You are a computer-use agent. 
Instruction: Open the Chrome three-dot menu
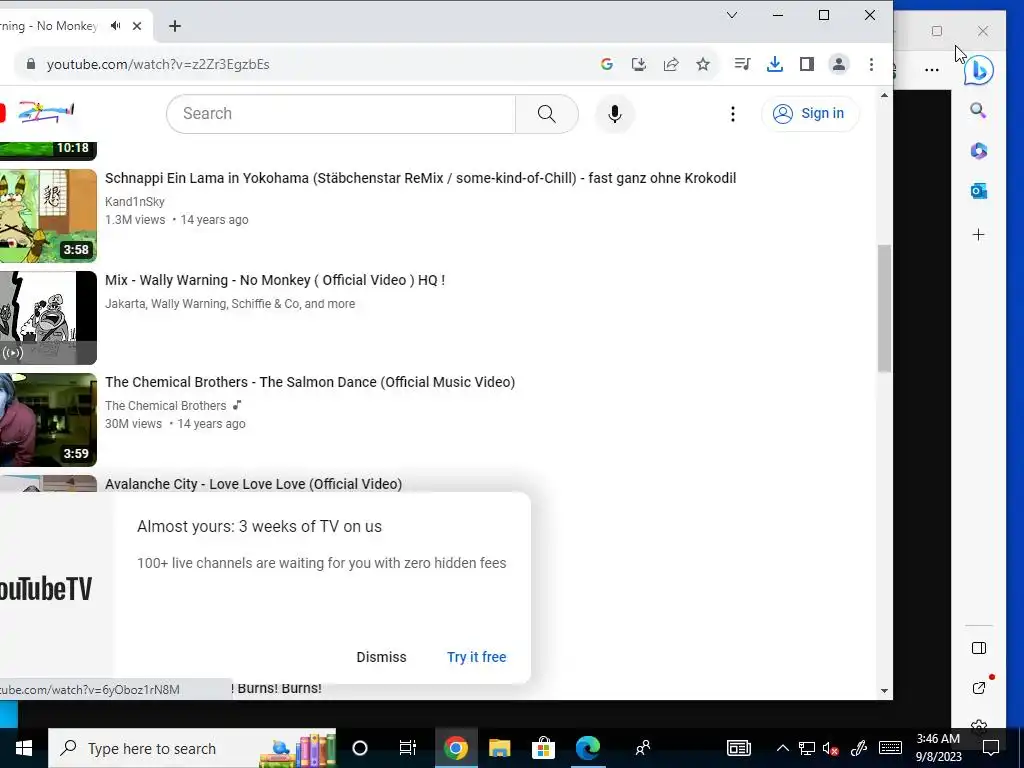[x=871, y=64]
